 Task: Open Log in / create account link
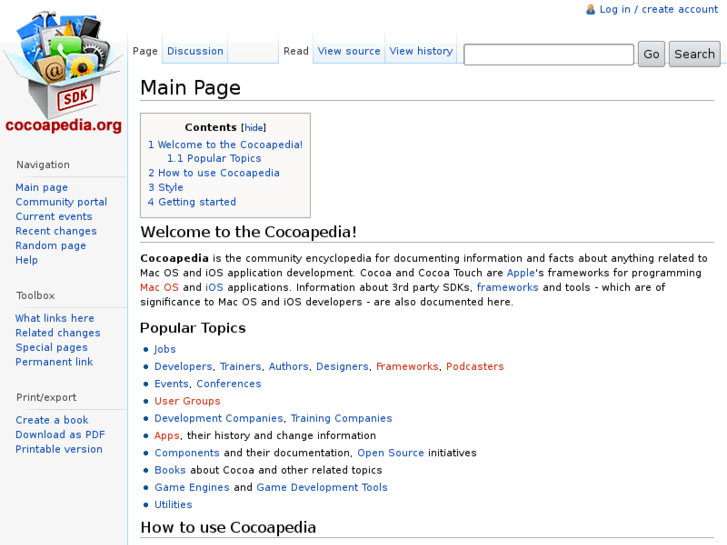click(658, 9)
